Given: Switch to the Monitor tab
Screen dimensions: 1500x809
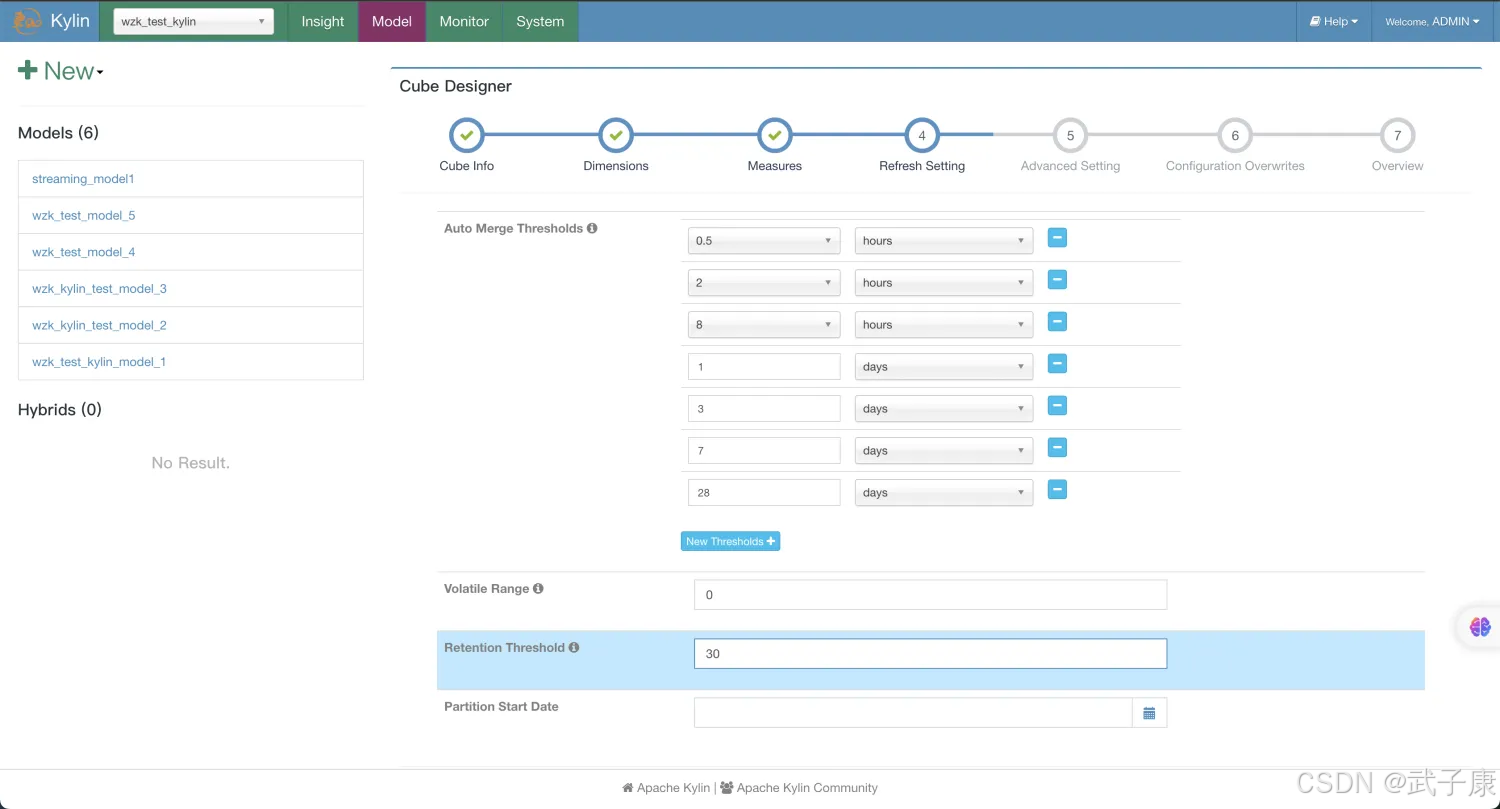Looking at the screenshot, I should tap(464, 21).
